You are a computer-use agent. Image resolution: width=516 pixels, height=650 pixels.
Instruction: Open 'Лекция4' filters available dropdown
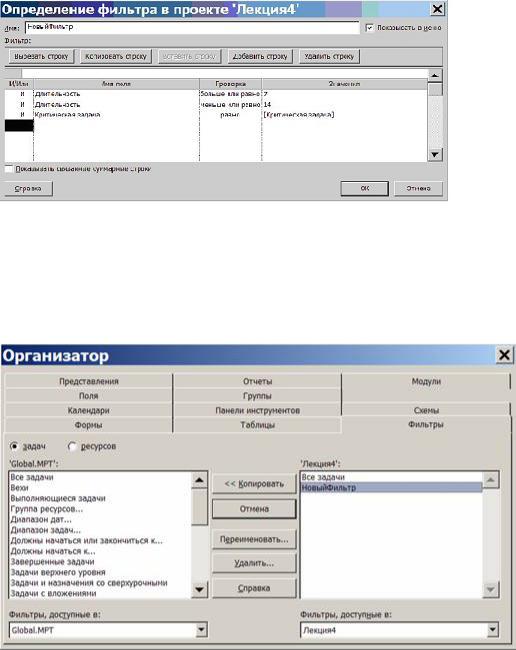[x=492, y=630]
